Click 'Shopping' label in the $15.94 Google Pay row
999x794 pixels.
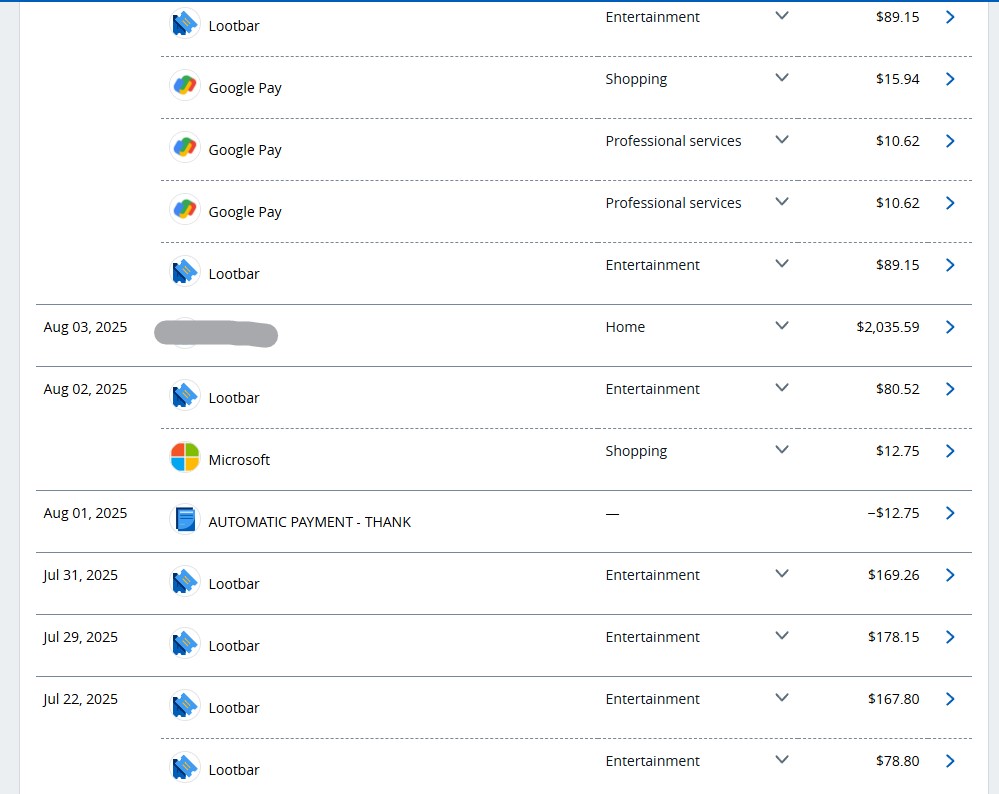pos(636,80)
